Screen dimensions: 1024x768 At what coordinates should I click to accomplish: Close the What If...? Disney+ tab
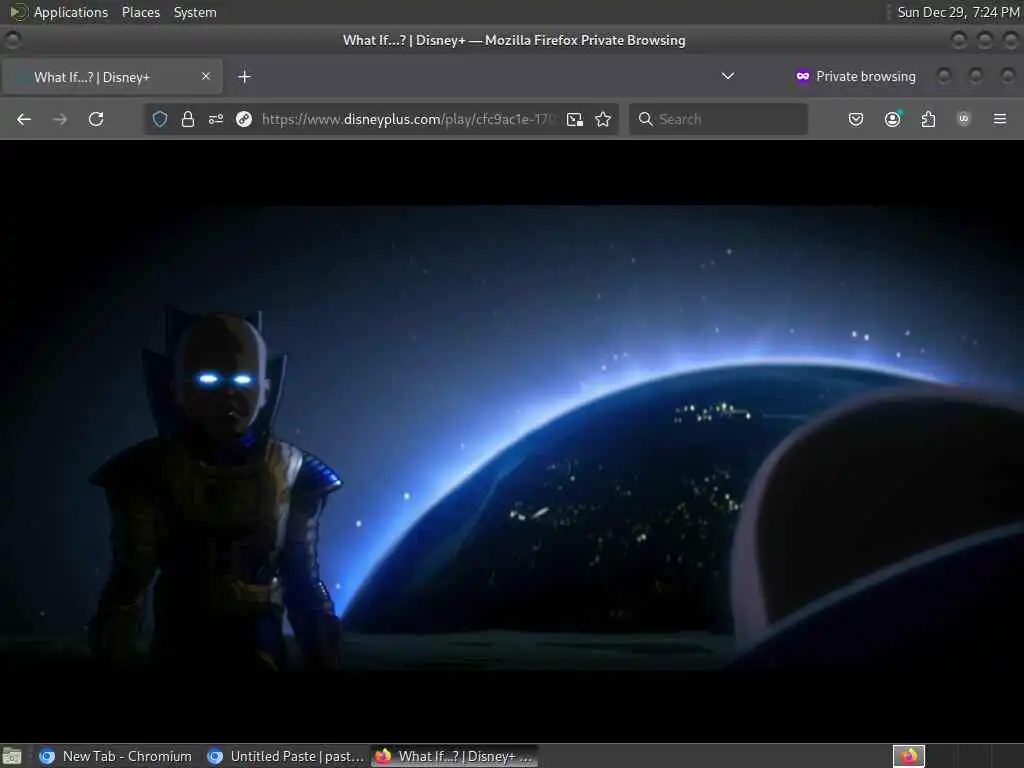click(206, 76)
